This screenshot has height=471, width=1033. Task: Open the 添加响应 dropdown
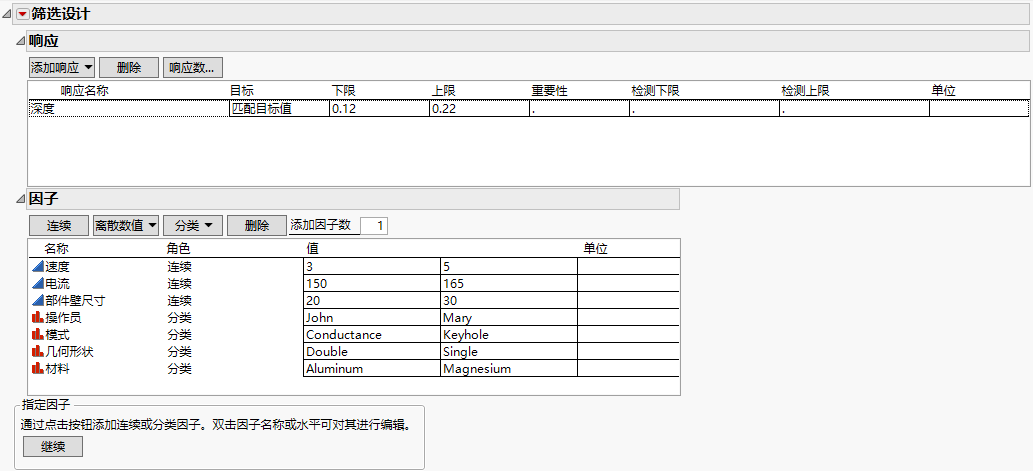[62, 67]
